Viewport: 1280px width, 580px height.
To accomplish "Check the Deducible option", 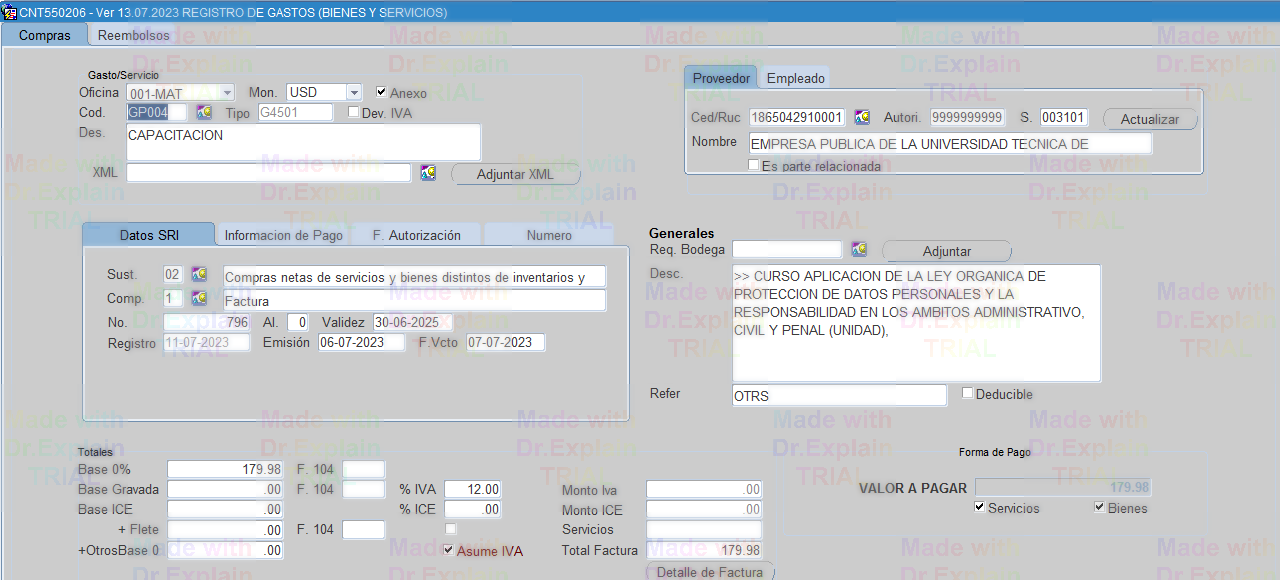I will tap(967, 393).
